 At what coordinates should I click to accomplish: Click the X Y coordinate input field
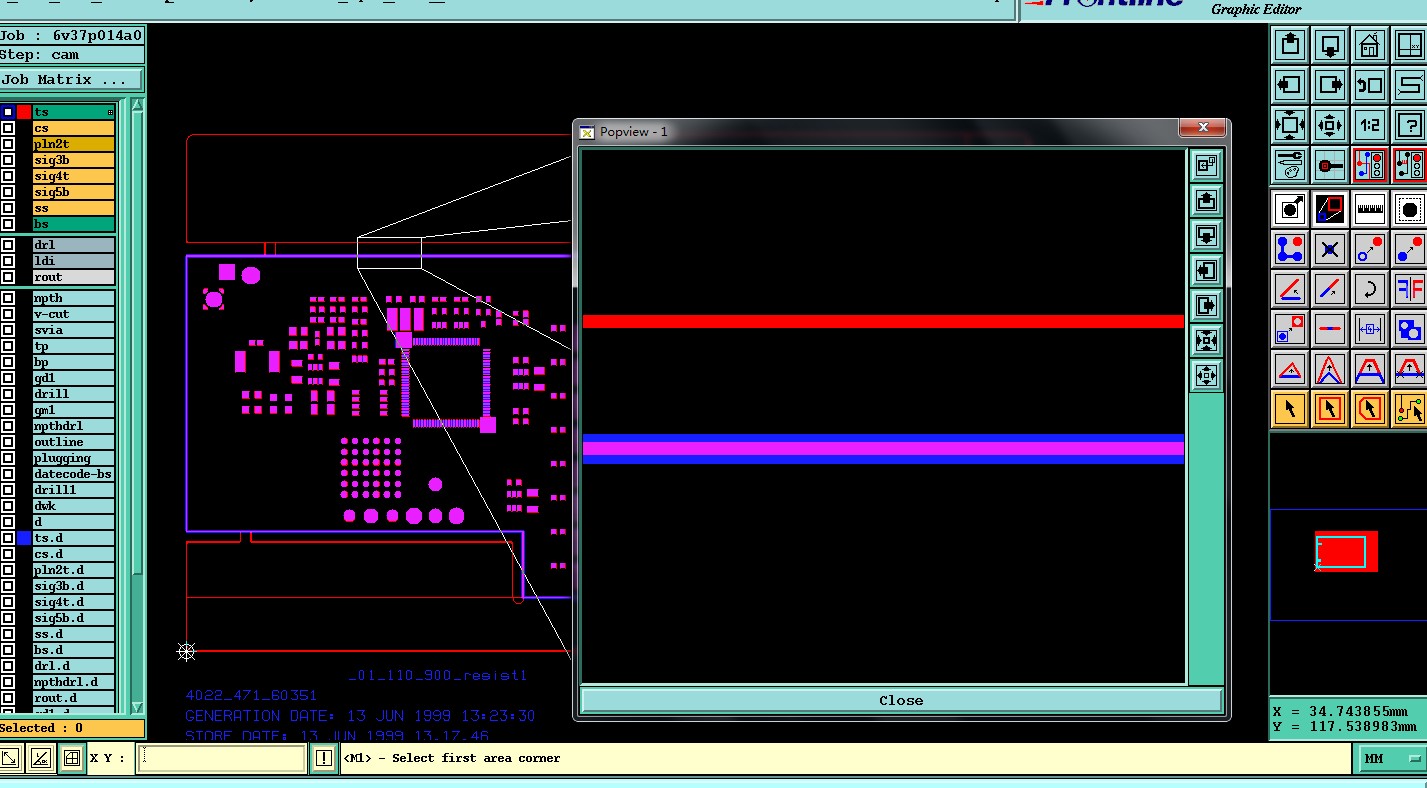[x=221, y=758]
